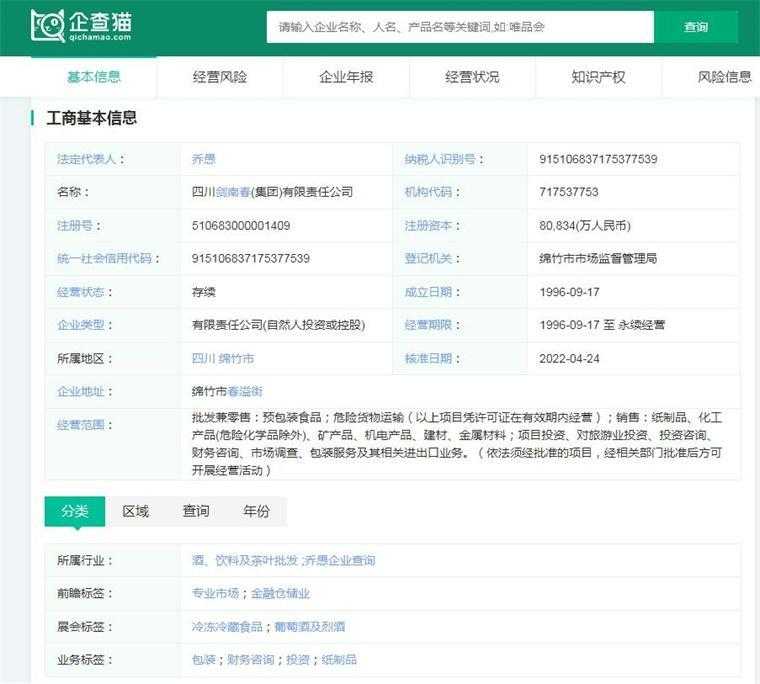Open the 冷冻冷藏食品 exhibition tag

(227, 627)
